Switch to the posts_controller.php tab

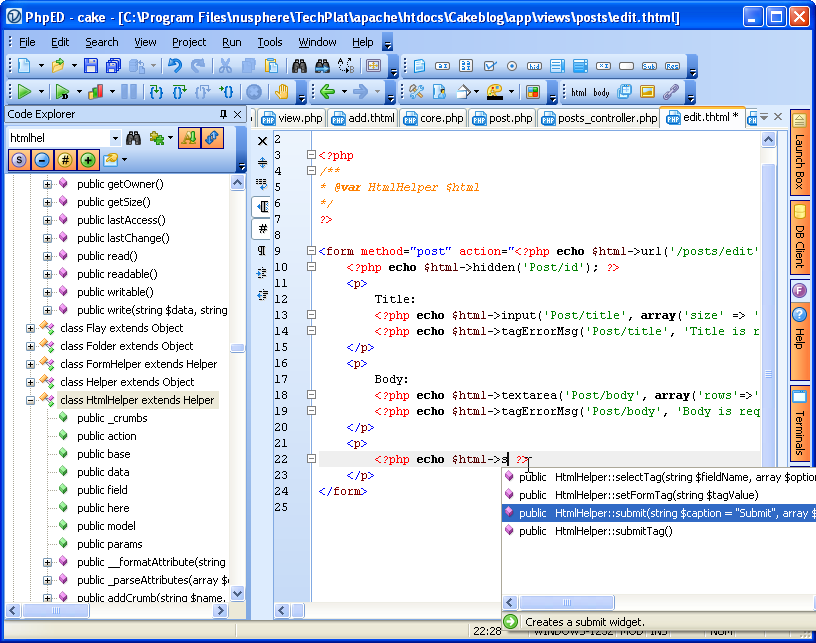598,118
